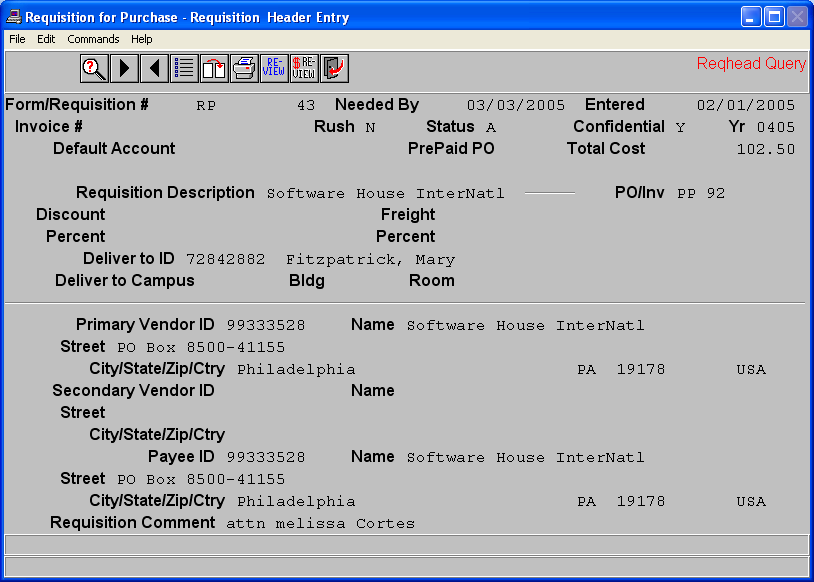Click the Rush field value N
The image size is (814, 582).
[x=370, y=128]
